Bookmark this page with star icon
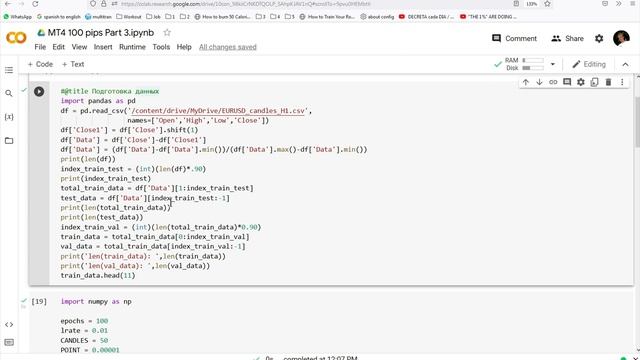Screen dimensions: 640x360 pos(547,4)
